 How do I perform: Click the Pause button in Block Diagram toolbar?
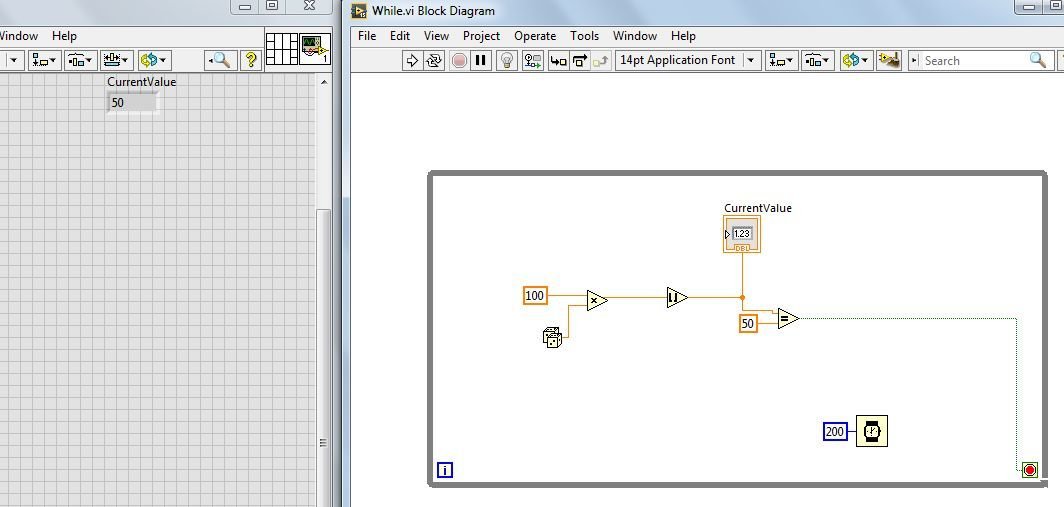[480, 60]
